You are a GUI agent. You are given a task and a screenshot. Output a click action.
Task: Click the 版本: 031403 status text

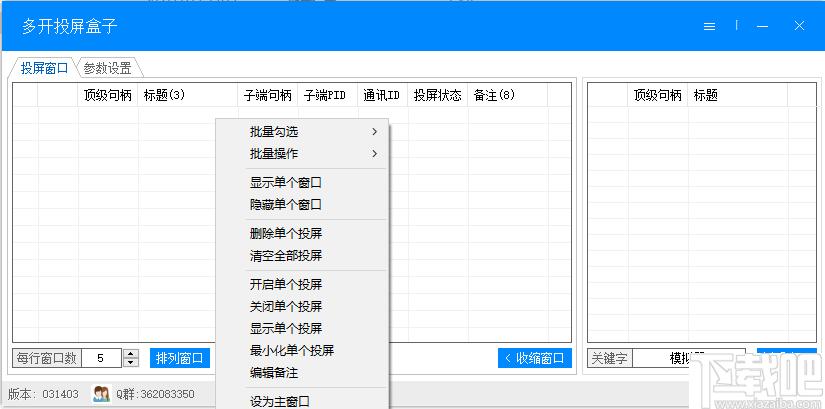coord(43,394)
